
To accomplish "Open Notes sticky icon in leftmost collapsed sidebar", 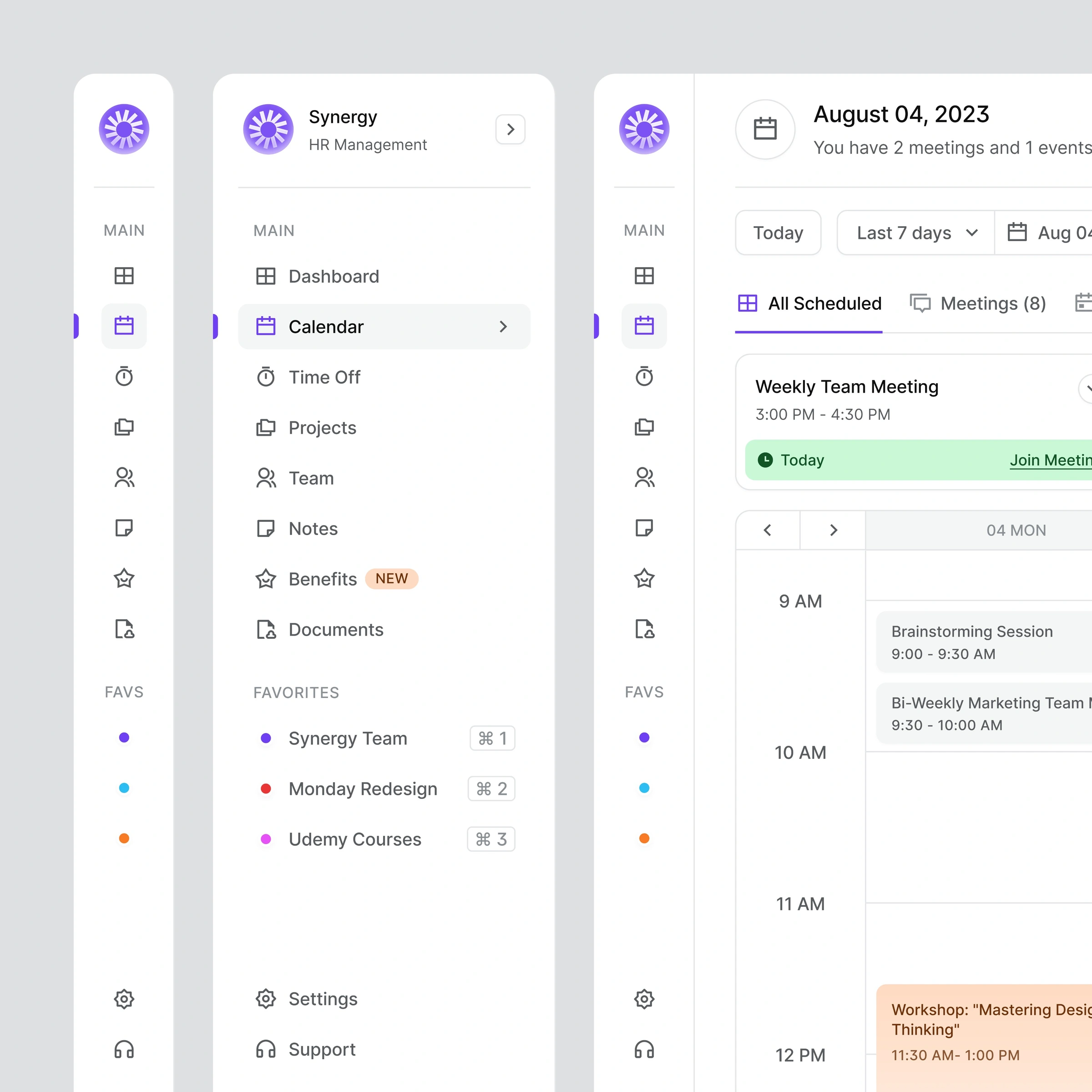I will (124, 528).
